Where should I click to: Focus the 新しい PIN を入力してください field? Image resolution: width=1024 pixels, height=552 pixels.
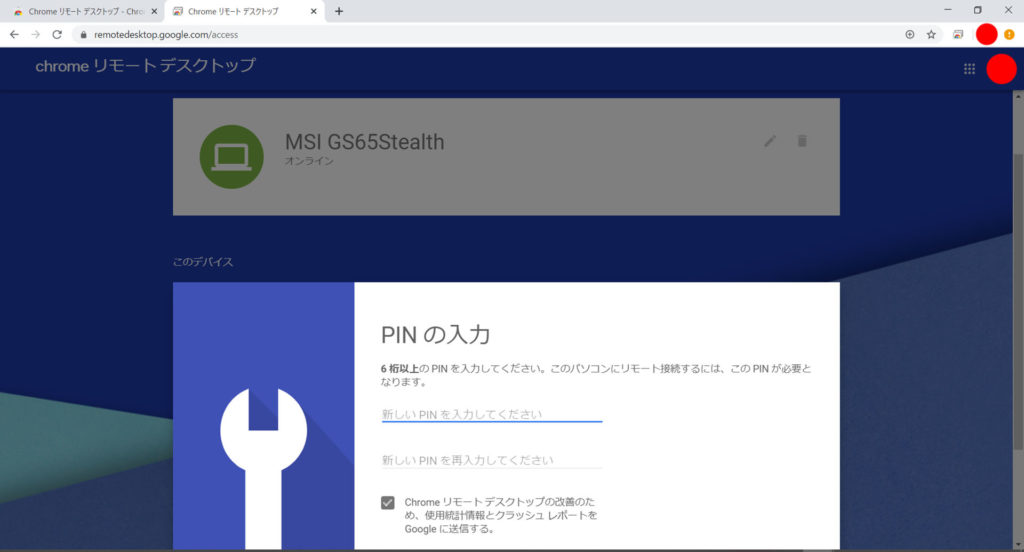click(x=492, y=414)
